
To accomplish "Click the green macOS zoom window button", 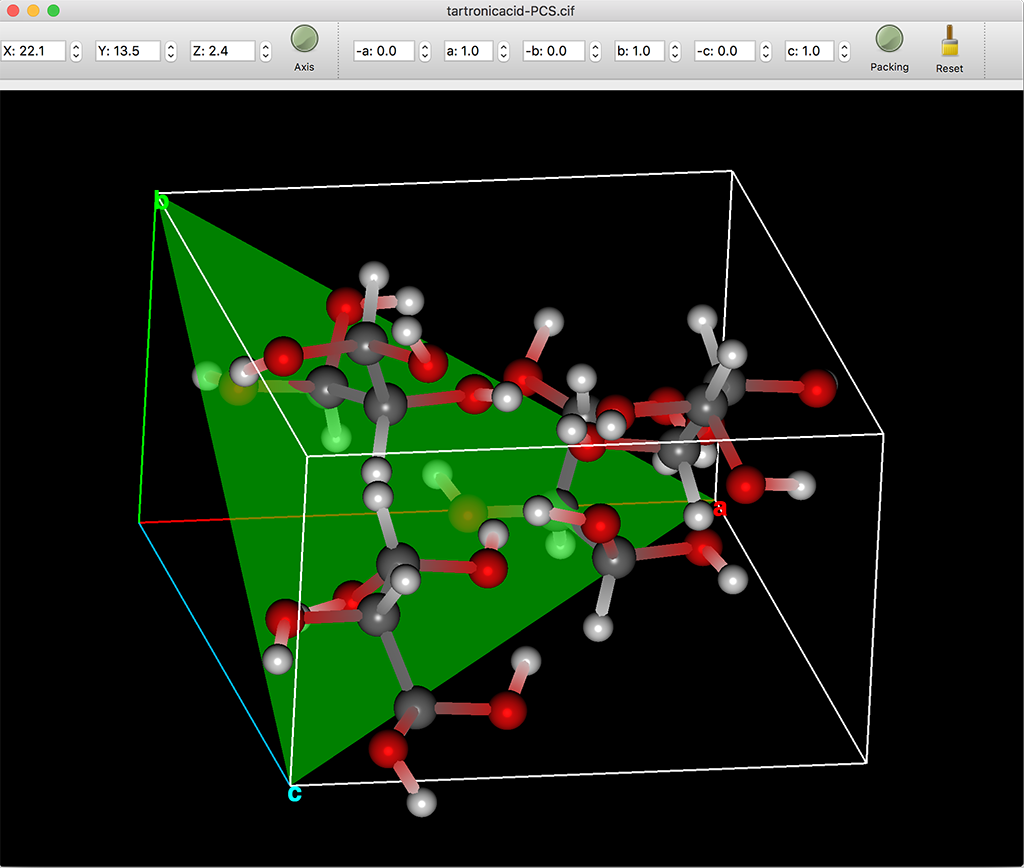I will [53, 10].
